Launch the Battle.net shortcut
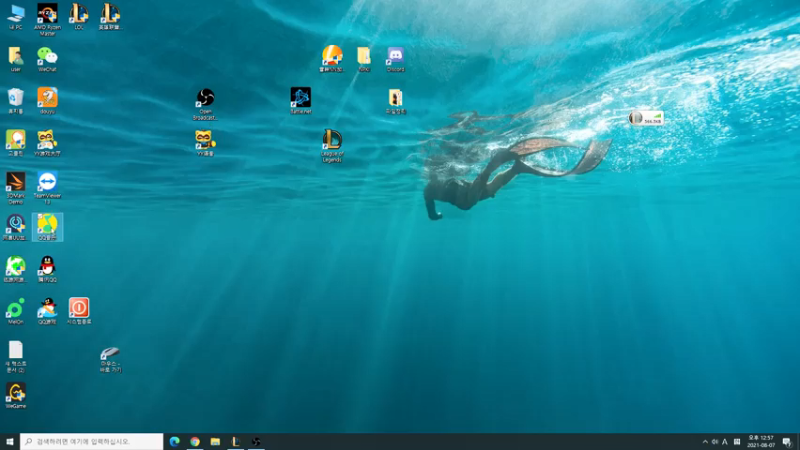 tap(301, 101)
